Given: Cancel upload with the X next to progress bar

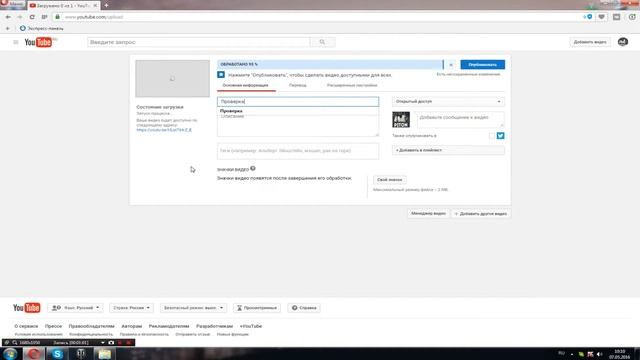Looking at the screenshot, I should tap(451, 64).
